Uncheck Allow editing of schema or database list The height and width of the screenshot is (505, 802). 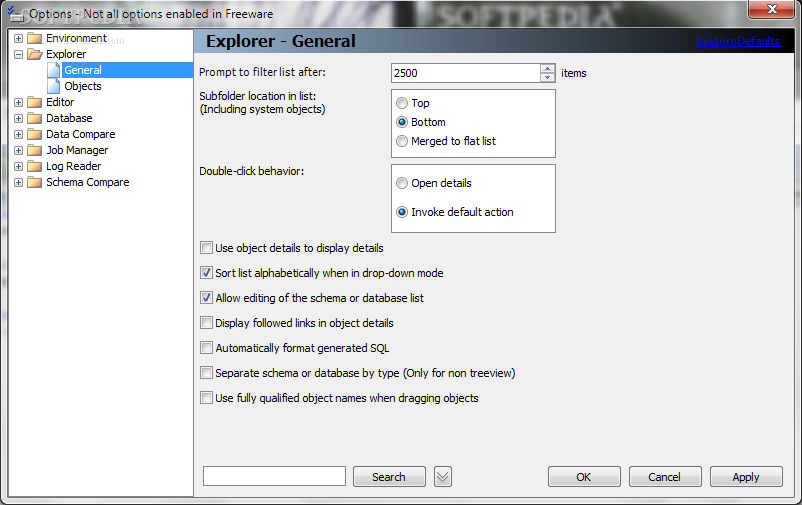click(x=206, y=298)
